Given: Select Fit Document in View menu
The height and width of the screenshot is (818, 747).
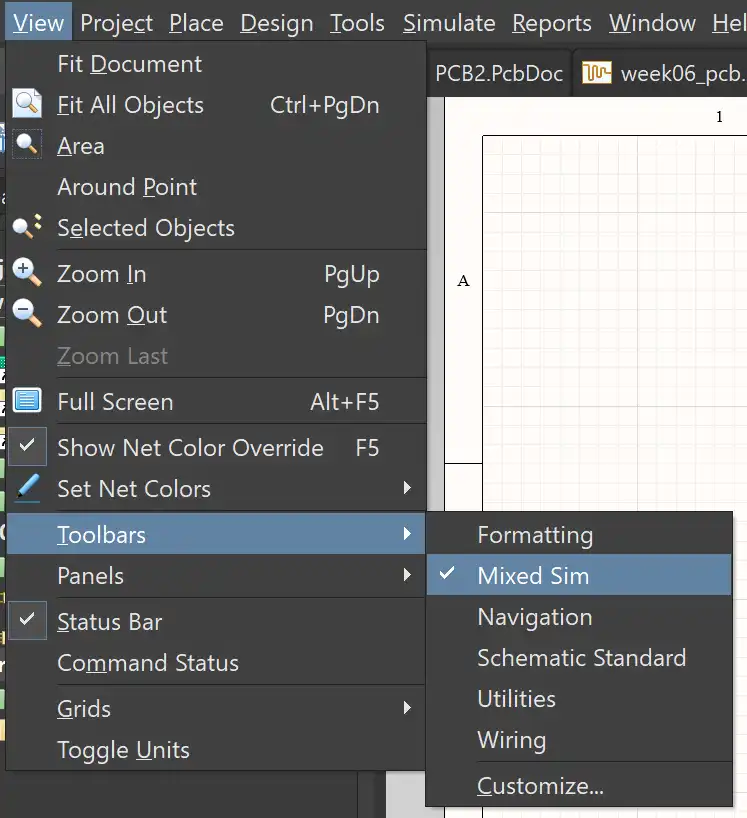Looking at the screenshot, I should (129, 64).
